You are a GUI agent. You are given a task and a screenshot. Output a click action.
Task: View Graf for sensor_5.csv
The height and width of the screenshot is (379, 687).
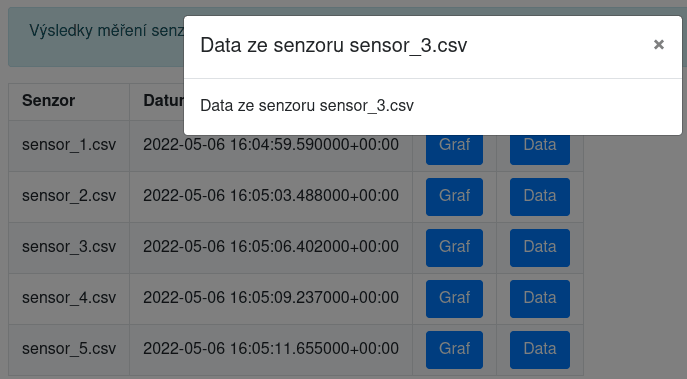[454, 350]
